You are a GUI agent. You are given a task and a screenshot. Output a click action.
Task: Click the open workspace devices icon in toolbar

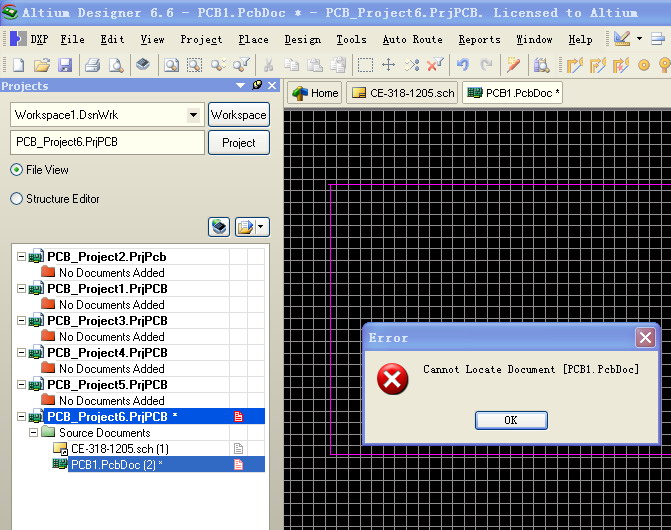pyautogui.click(x=143, y=65)
